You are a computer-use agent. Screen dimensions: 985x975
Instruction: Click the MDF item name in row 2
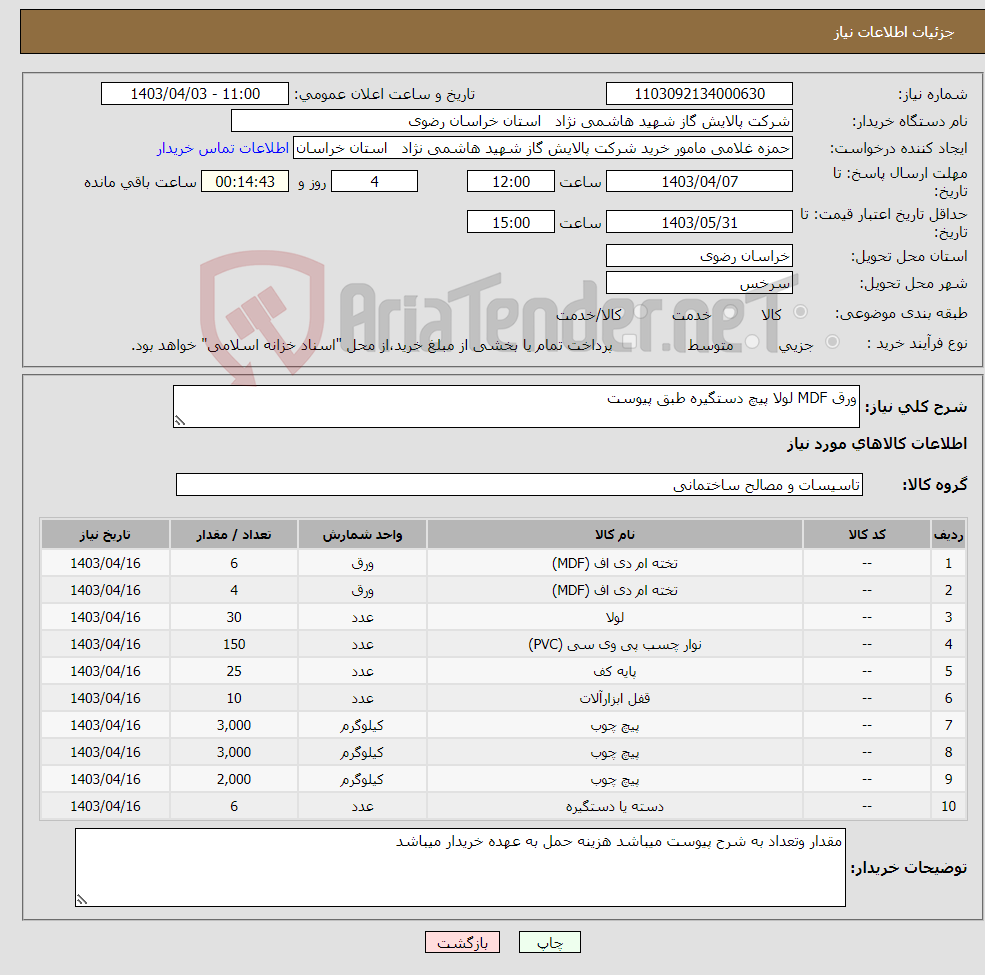point(614,590)
